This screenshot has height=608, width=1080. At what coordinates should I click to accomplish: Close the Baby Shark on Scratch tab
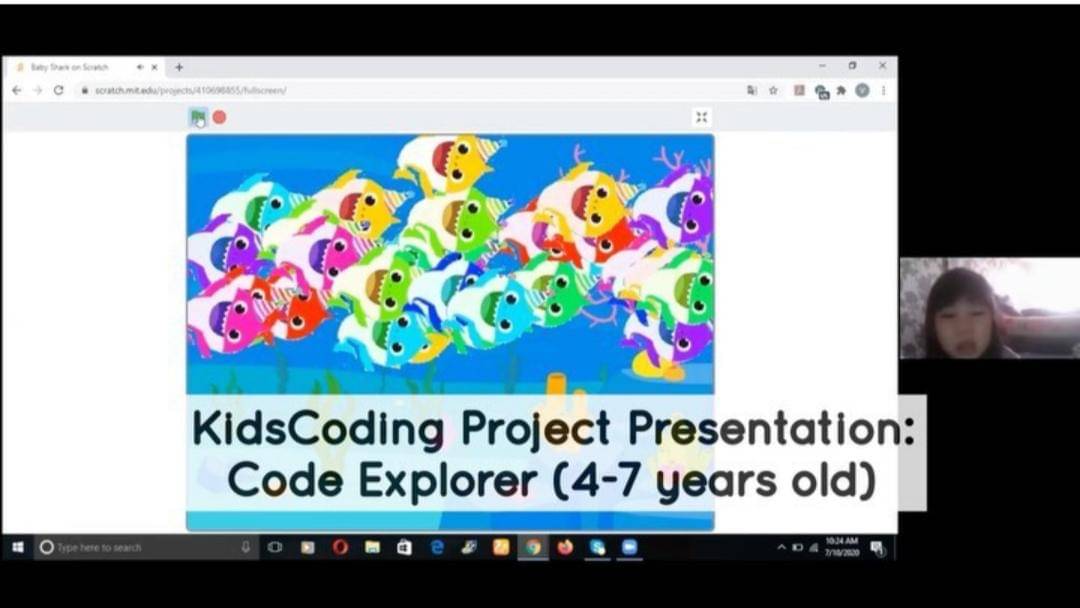click(x=154, y=67)
